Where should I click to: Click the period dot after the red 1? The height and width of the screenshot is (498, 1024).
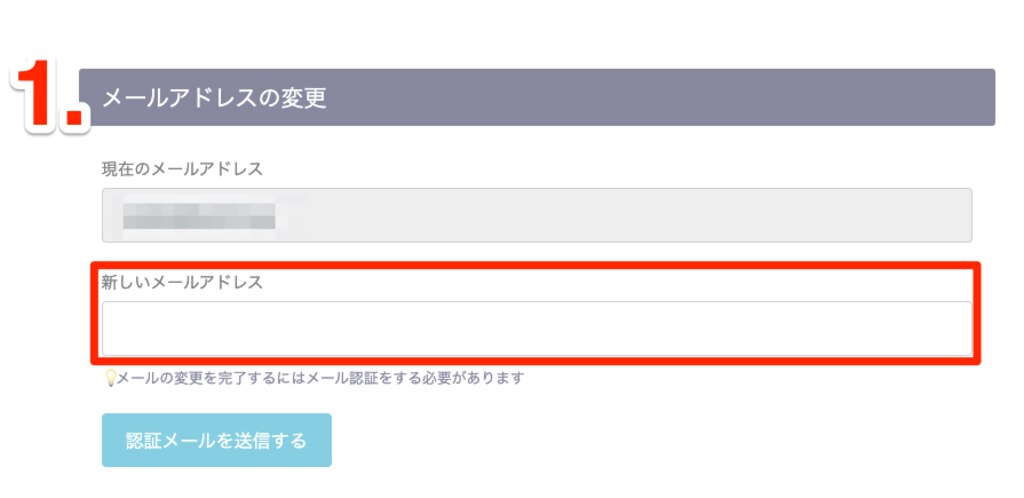tap(75, 117)
